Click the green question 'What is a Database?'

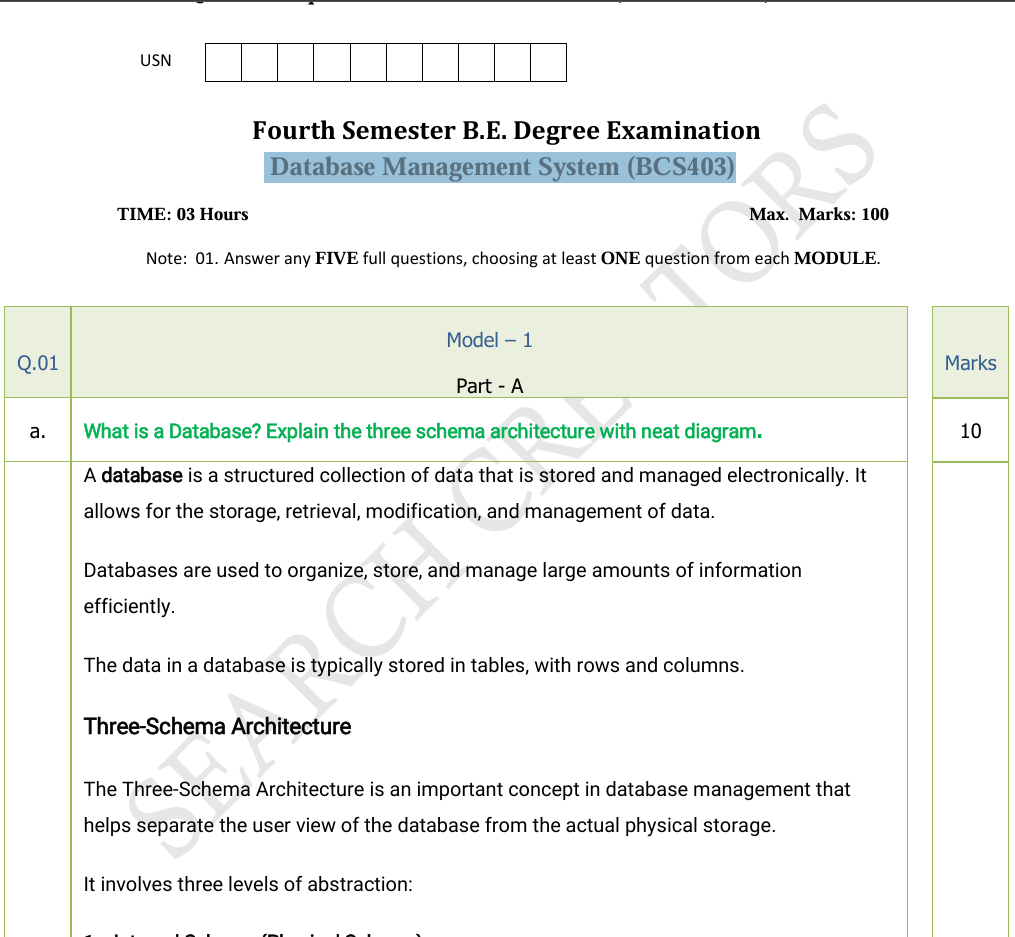[x=423, y=431]
